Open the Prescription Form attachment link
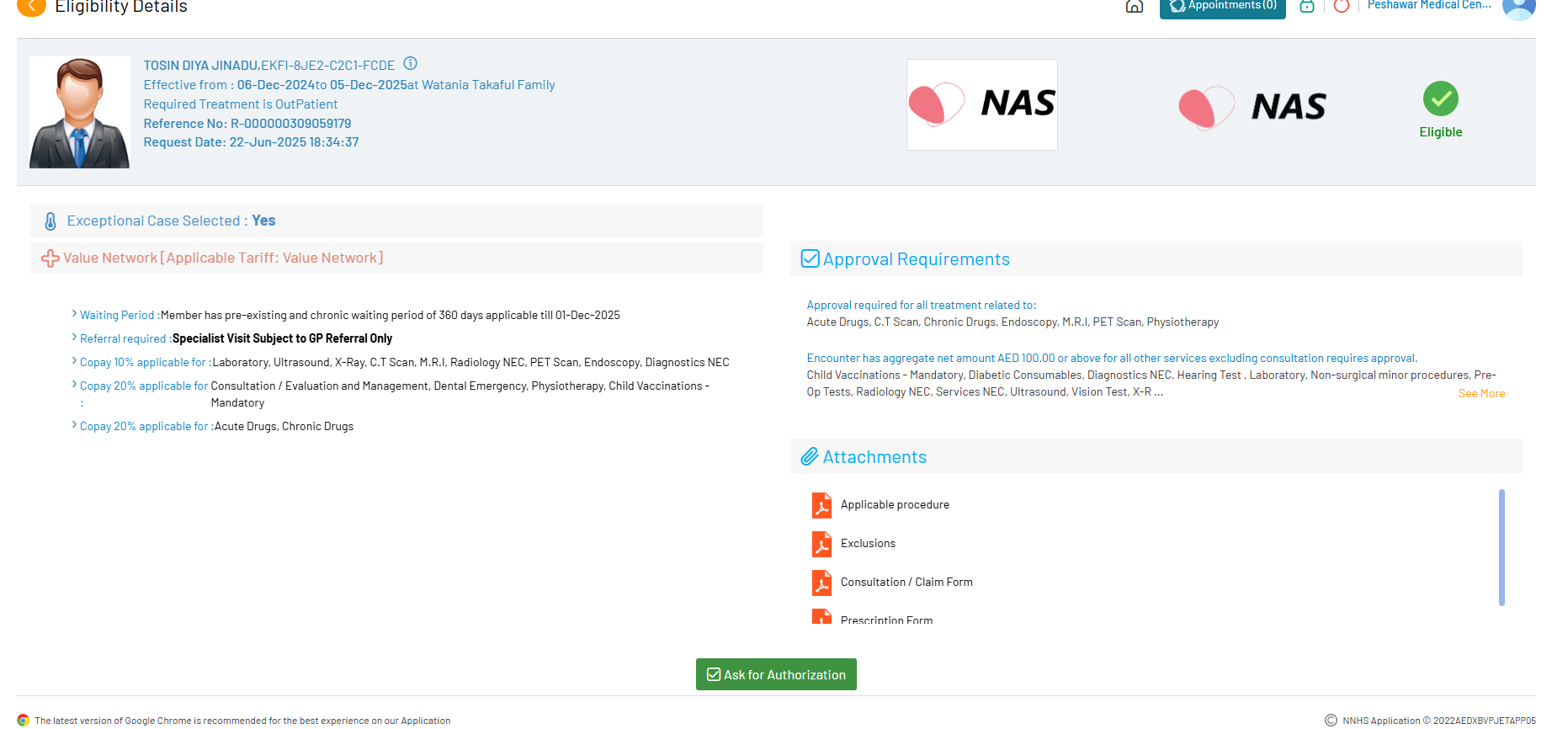Screen dimensions: 1568x729 coord(886,620)
